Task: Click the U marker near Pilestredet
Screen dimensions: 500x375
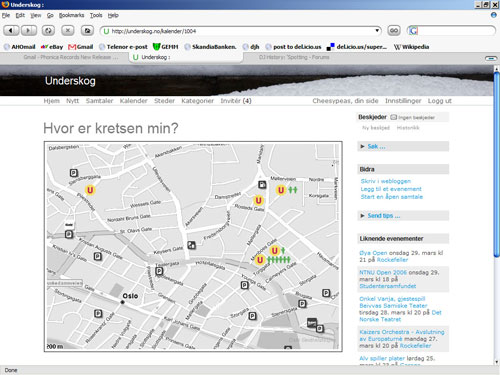Action: 90,190
